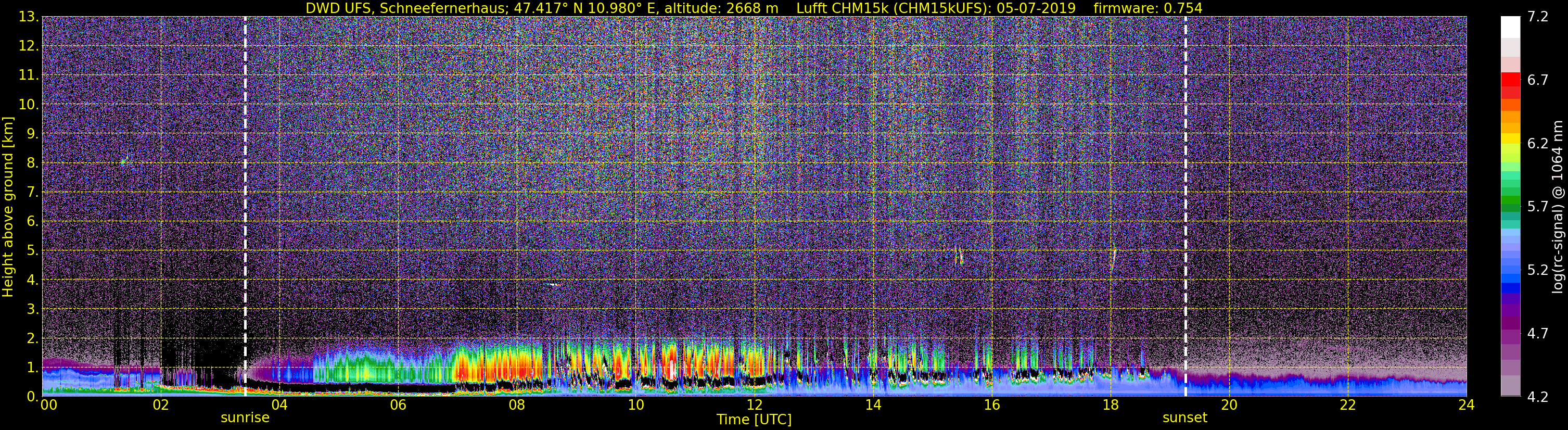Click the white dashed sunrise marker line
Viewport: 1568px width, 430px height.
245,206
